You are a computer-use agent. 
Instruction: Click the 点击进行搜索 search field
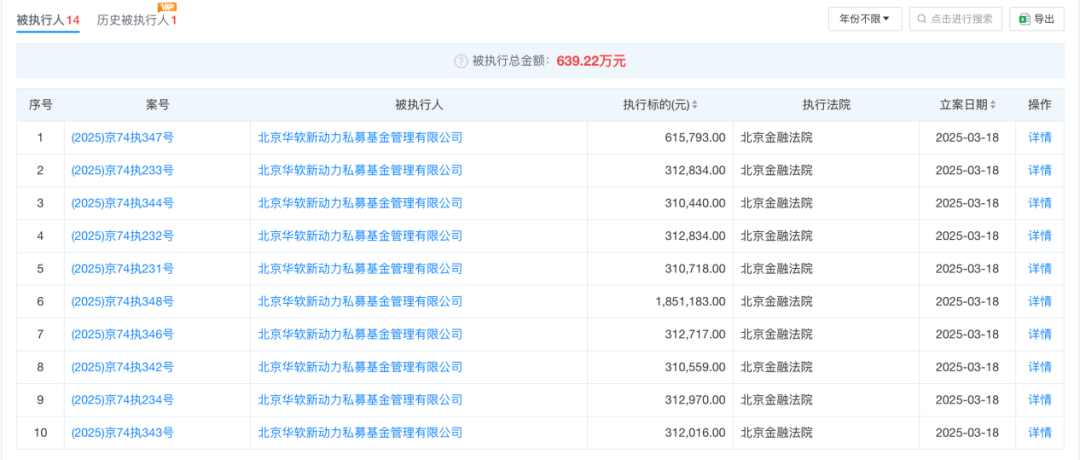click(955, 19)
